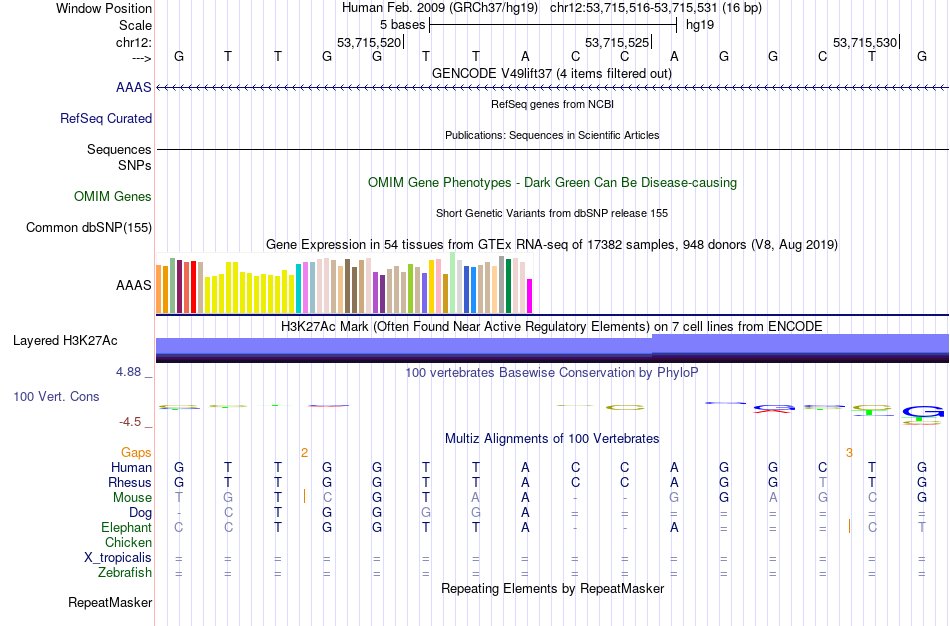Click the magenta last bar in GTEx chart

click(530, 296)
